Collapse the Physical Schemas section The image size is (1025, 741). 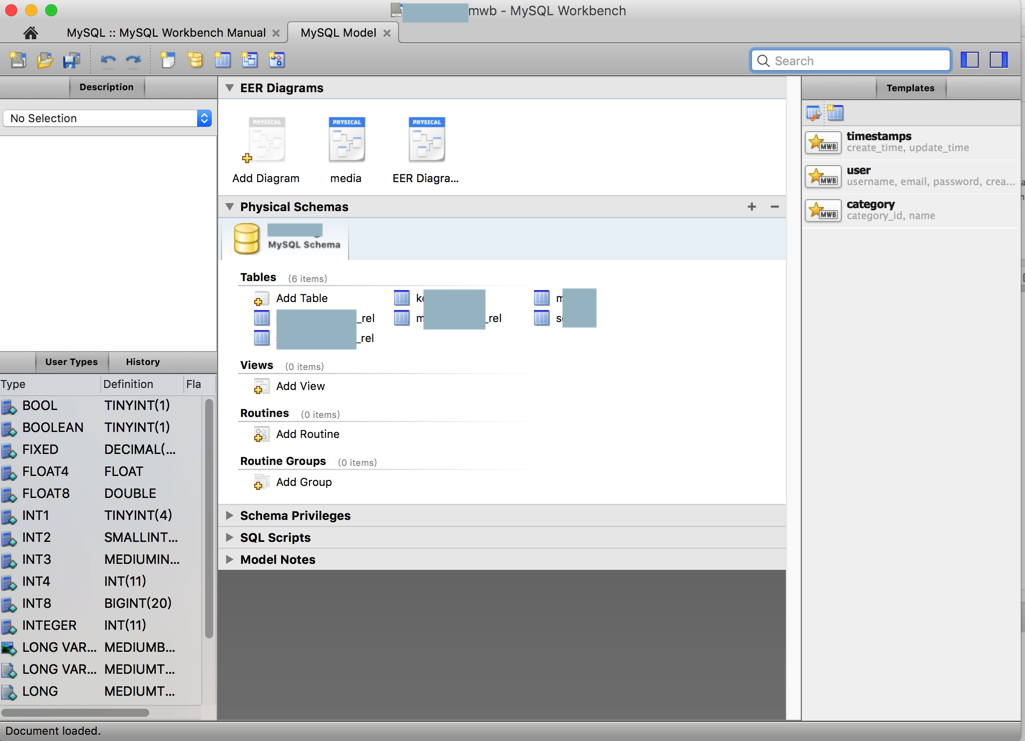coord(229,206)
